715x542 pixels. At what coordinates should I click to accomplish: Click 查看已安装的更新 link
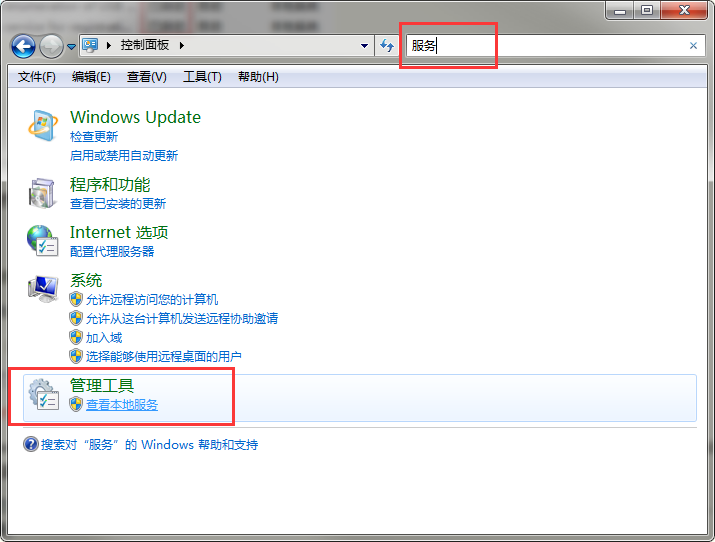(118, 204)
